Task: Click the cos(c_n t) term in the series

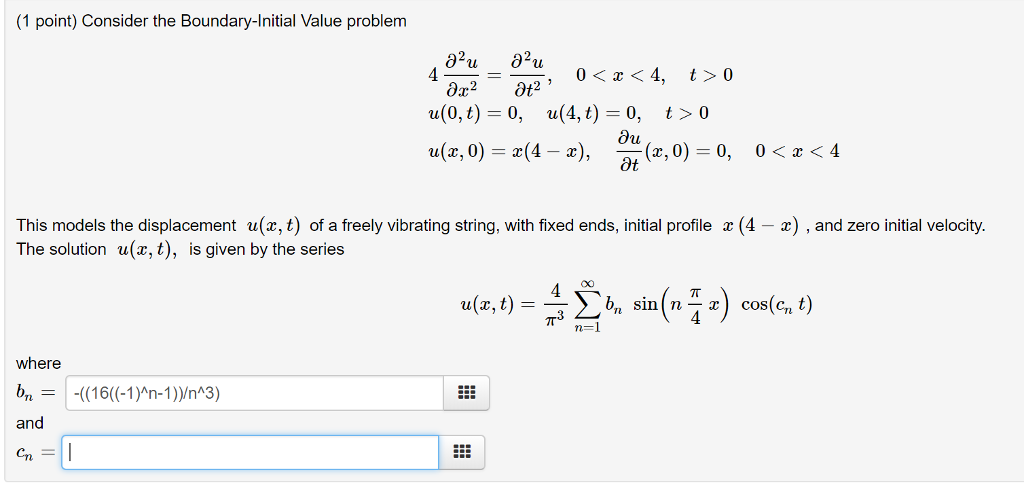Action: (776, 305)
